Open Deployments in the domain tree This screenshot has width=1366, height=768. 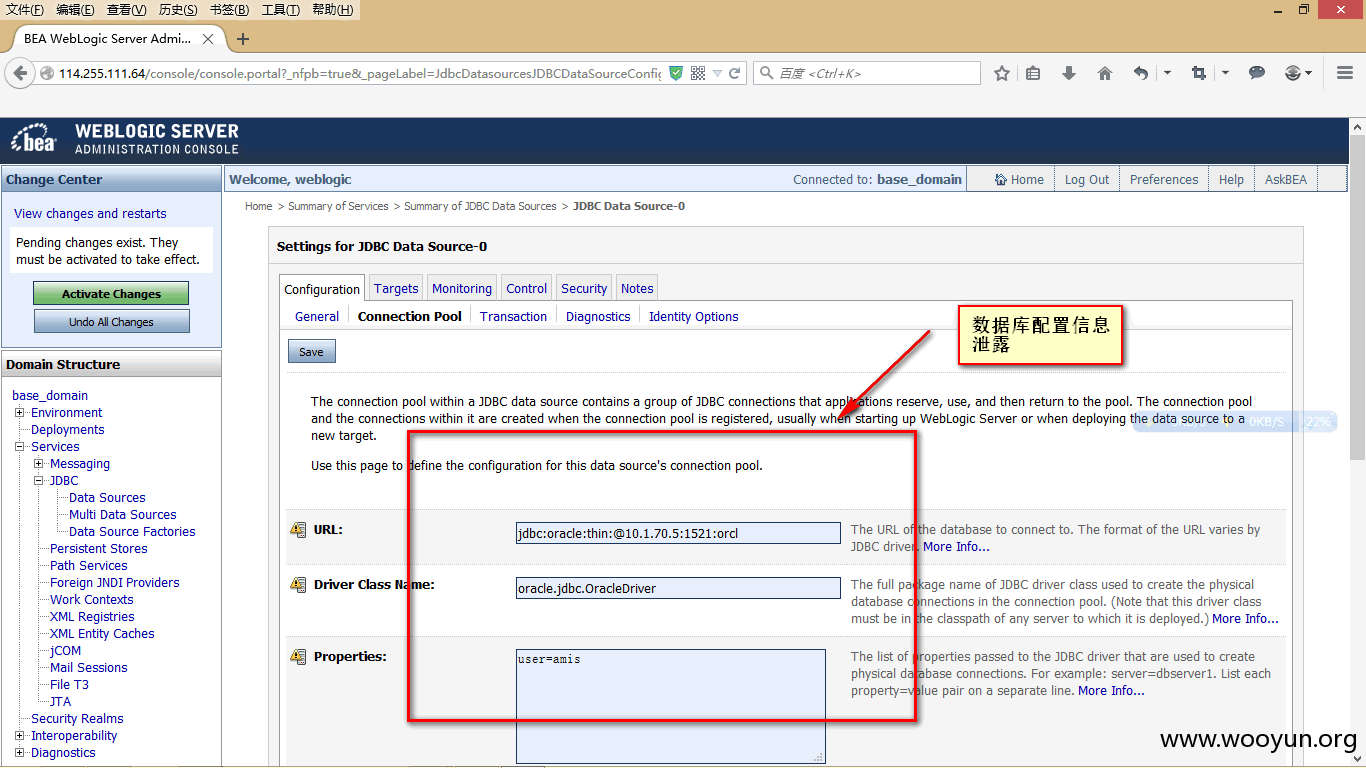pyautogui.click(x=67, y=430)
